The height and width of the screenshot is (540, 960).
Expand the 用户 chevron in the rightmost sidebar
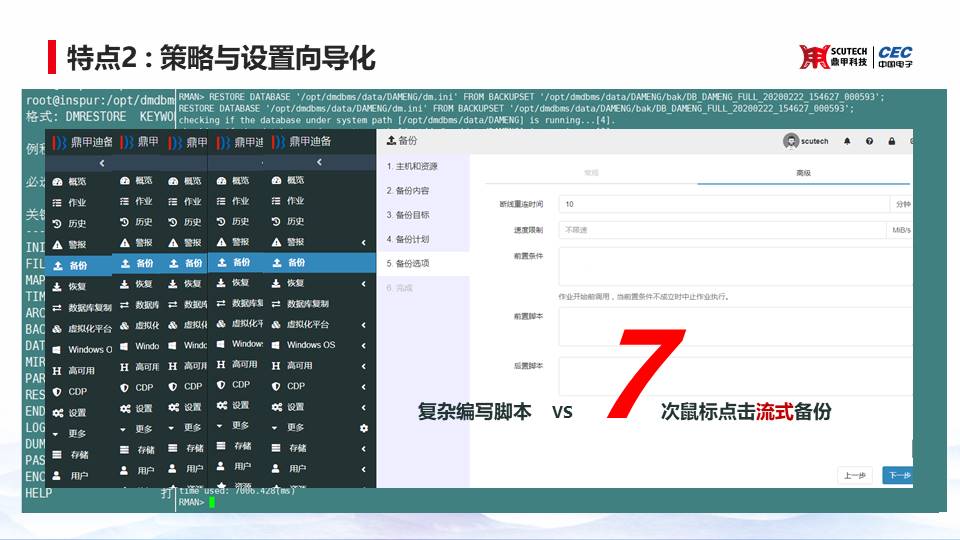(x=364, y=469)
